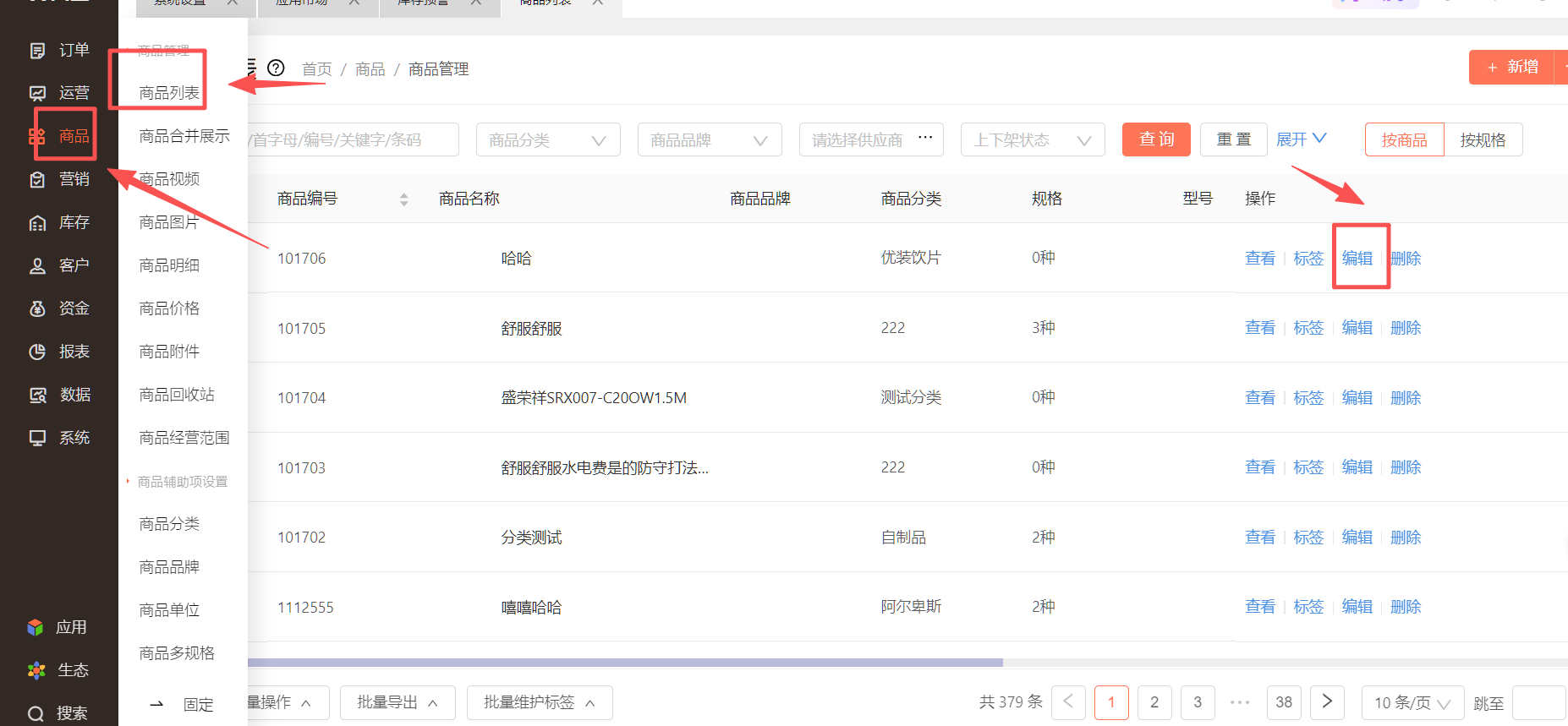
Task: Open the 客户 customers sidebar icon
Action: [x=37, y=265]
